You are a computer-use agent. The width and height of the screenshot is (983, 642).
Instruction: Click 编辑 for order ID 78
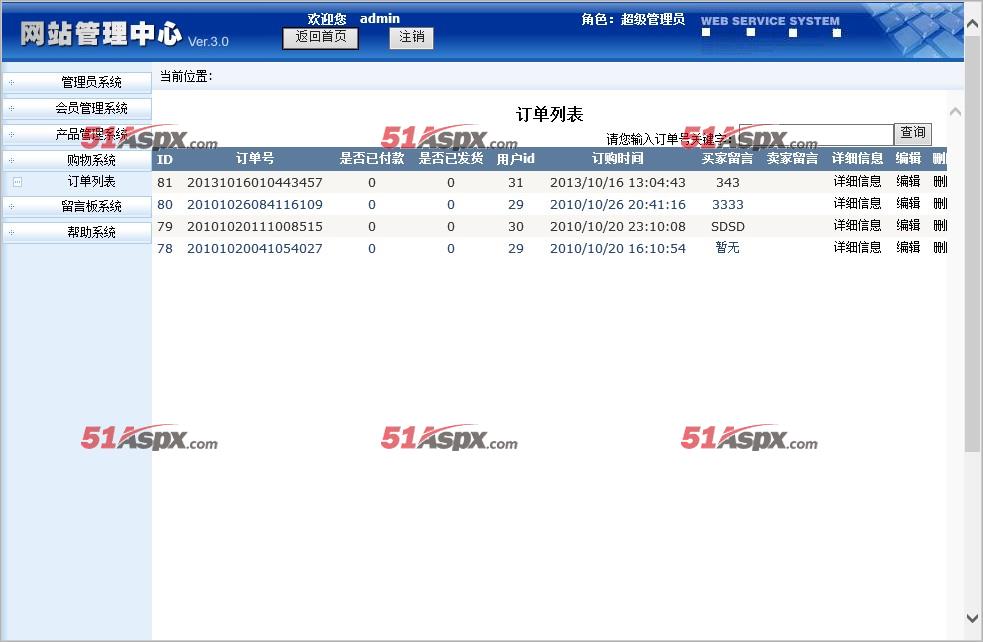pos(908,248)
